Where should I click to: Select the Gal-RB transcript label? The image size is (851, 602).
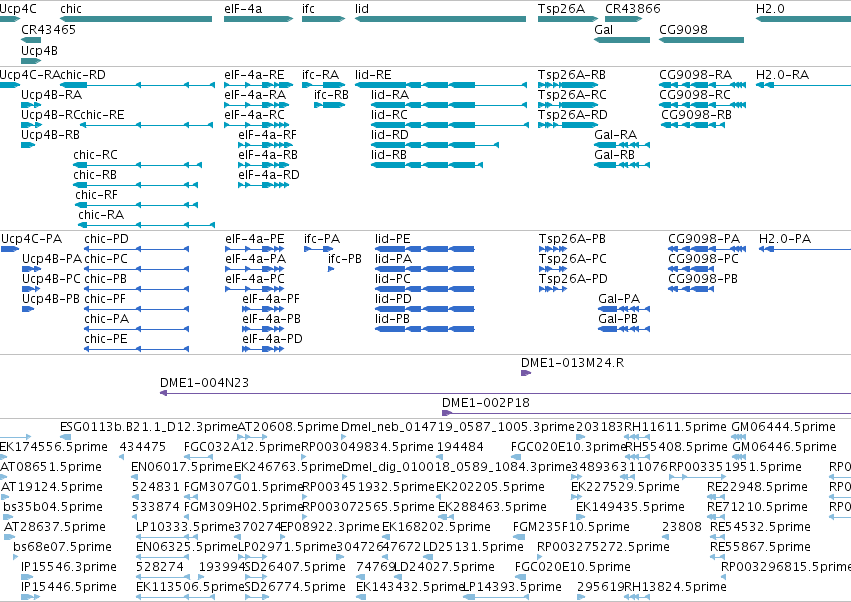[x=614, y=155]
